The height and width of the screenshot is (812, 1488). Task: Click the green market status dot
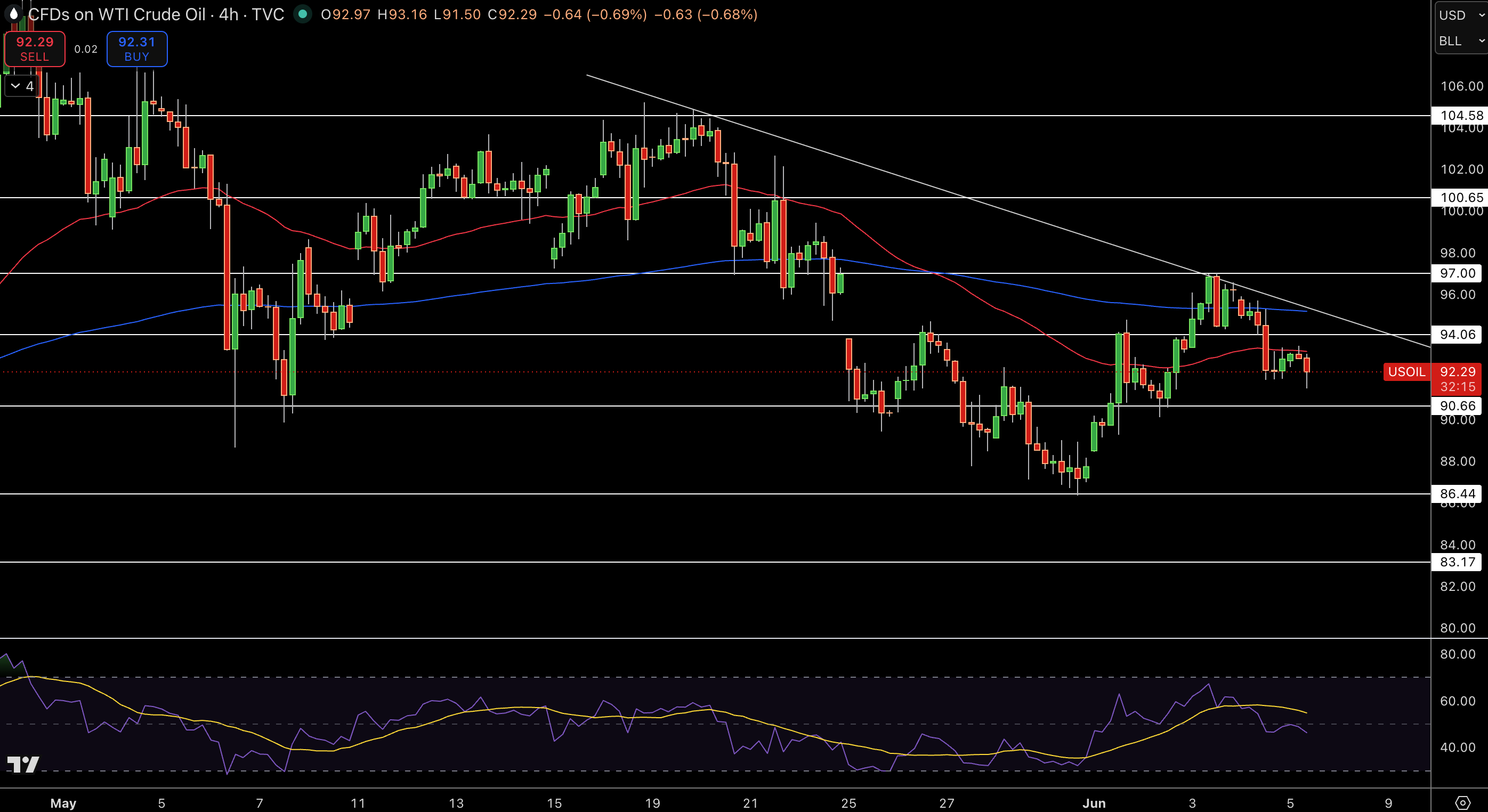point(302,14)
